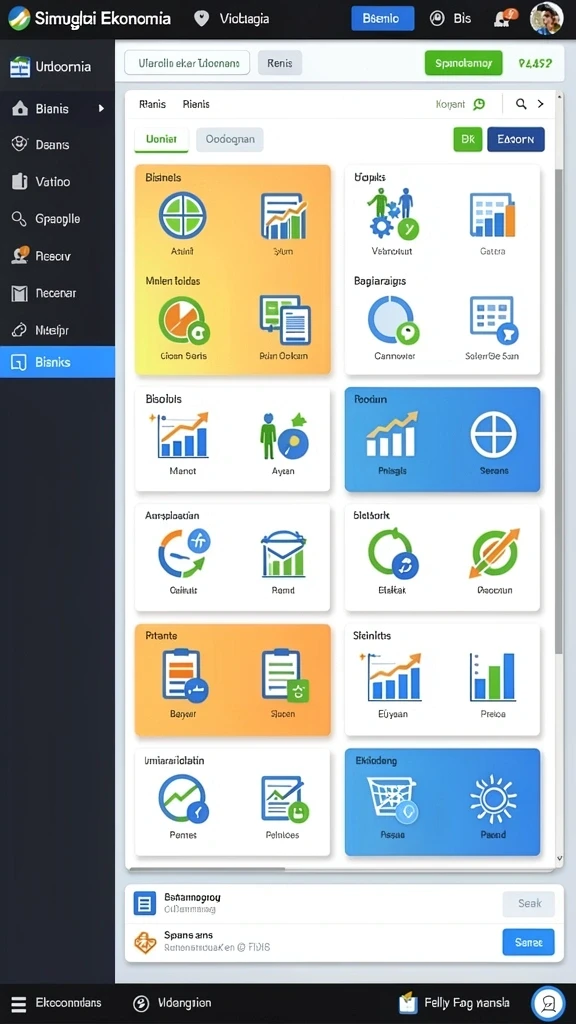
Task: Click the green Spanolamay button
Action: [464, 63]
